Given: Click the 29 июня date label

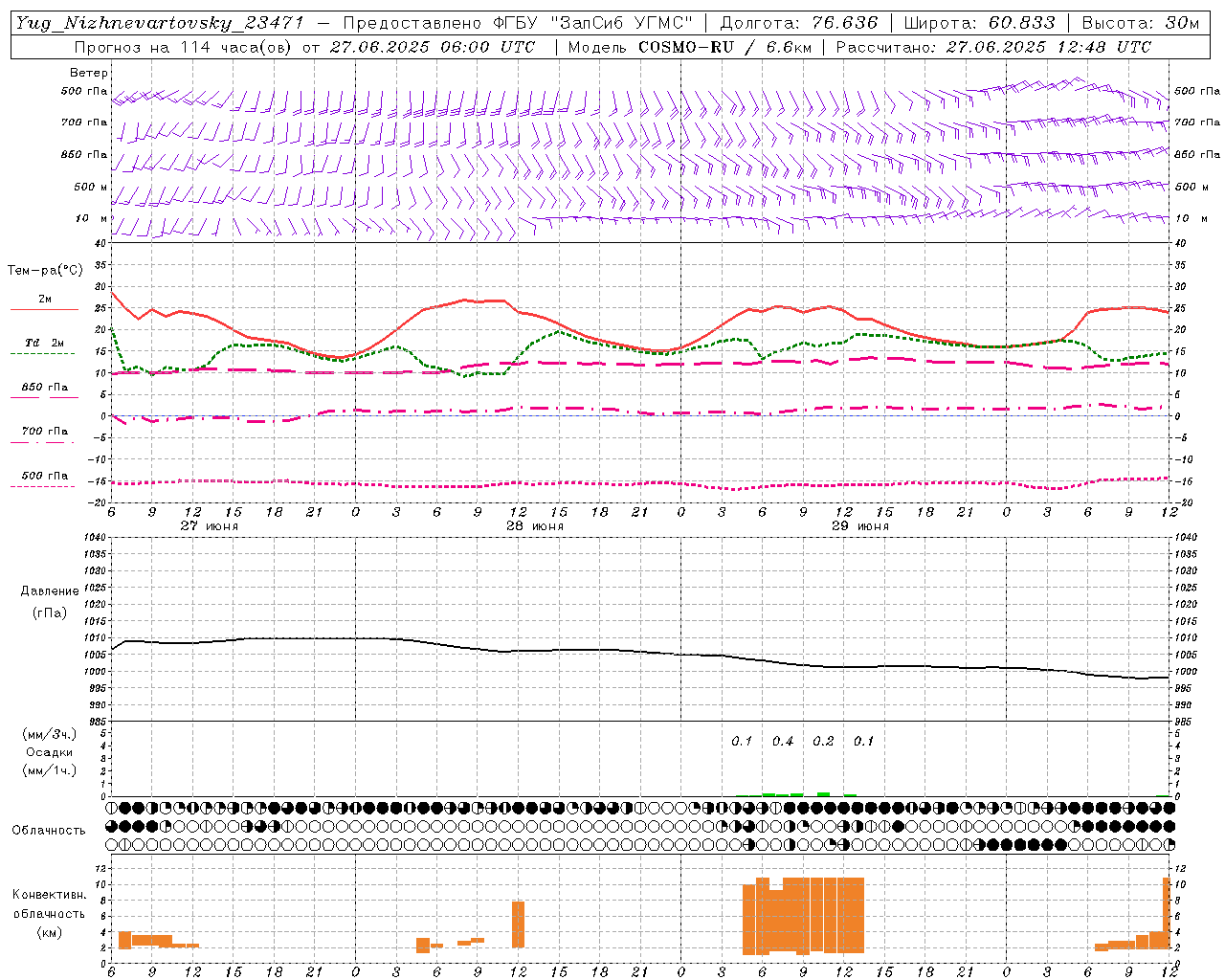Looking at the screenshot, I should 860,526.
